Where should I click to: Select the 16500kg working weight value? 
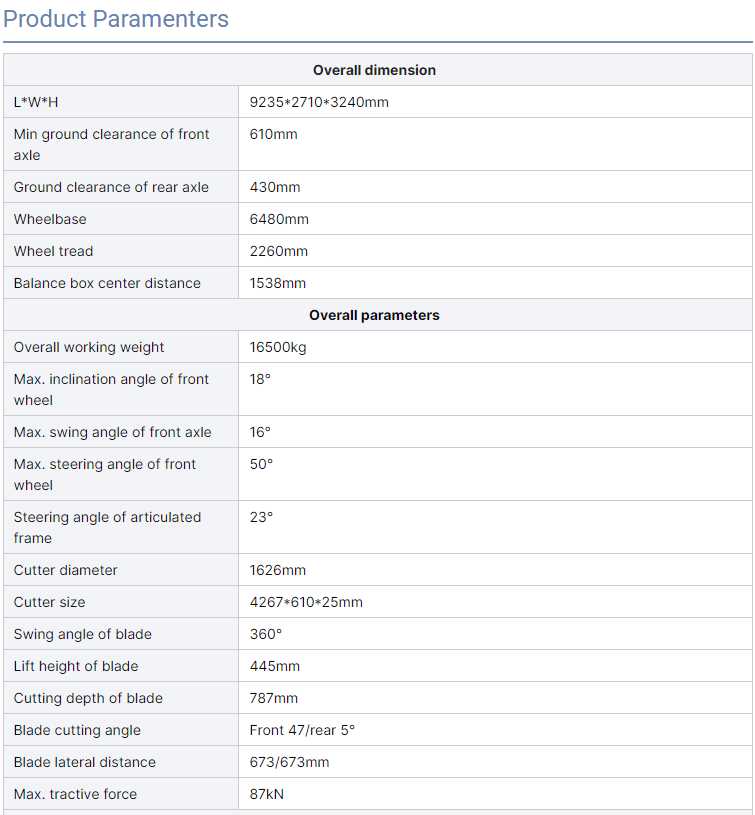point(277,347)
